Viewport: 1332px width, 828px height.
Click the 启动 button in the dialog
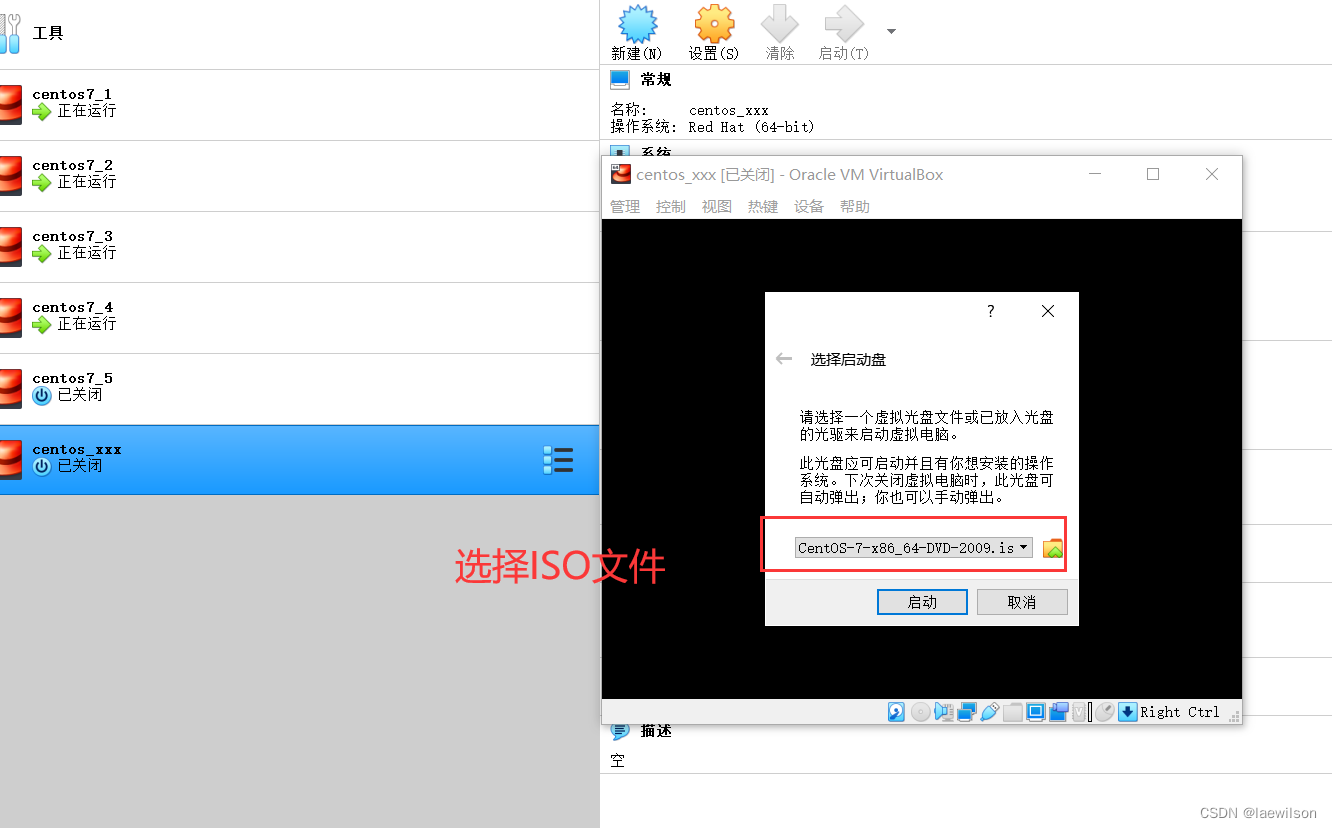pos(922,602)
